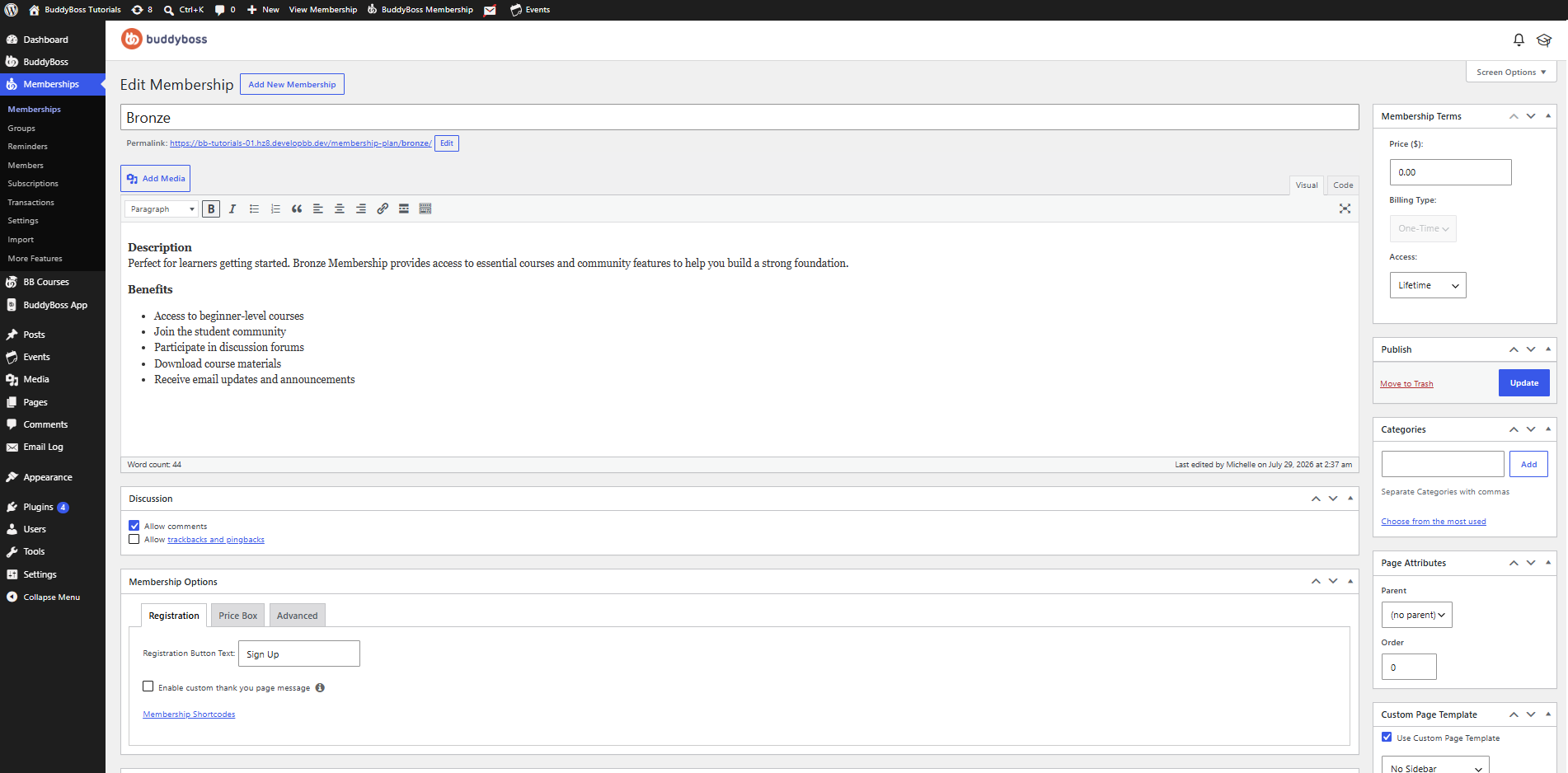Open the Paragraph format dropdown
The height and width of the screenshot is (773, 1568).
[162, 209]
